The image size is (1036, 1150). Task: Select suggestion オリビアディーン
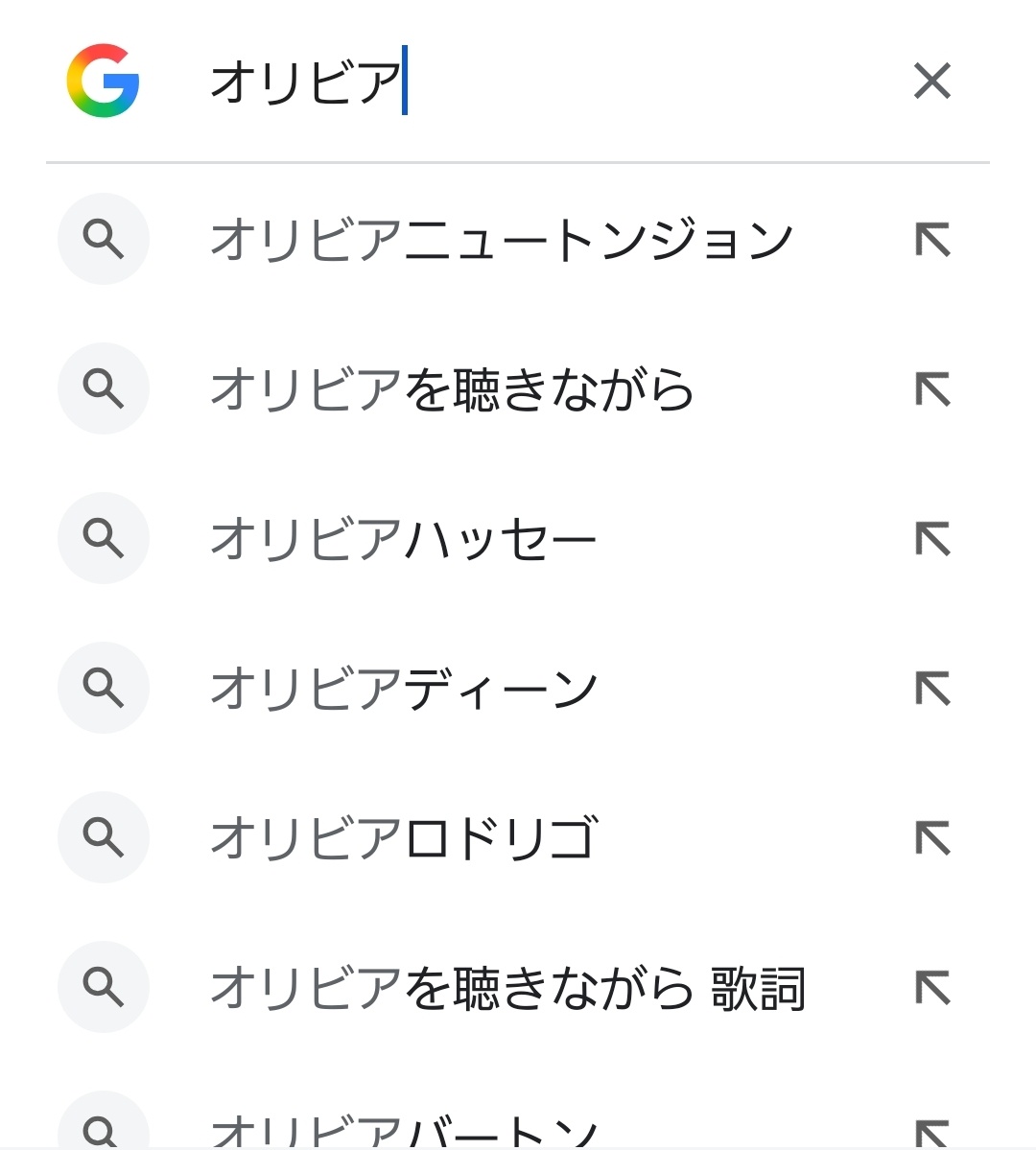(403, 689)
